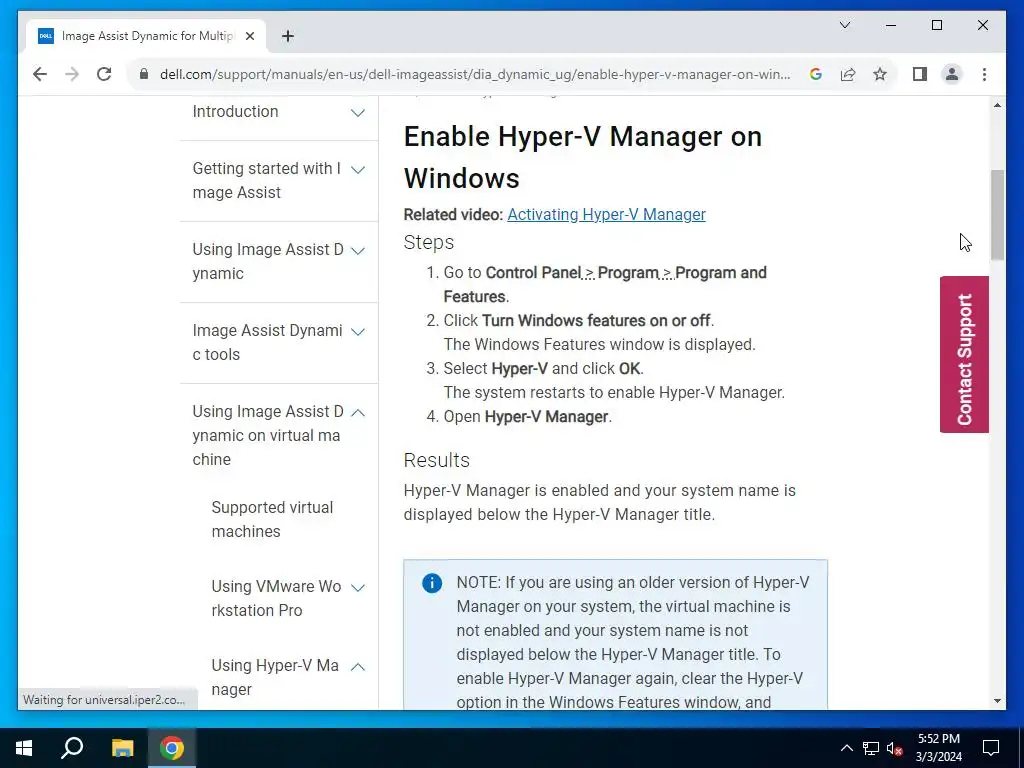
Task: Expand the Image Assist Dynamic tools chevron
Action: point(358,332)
